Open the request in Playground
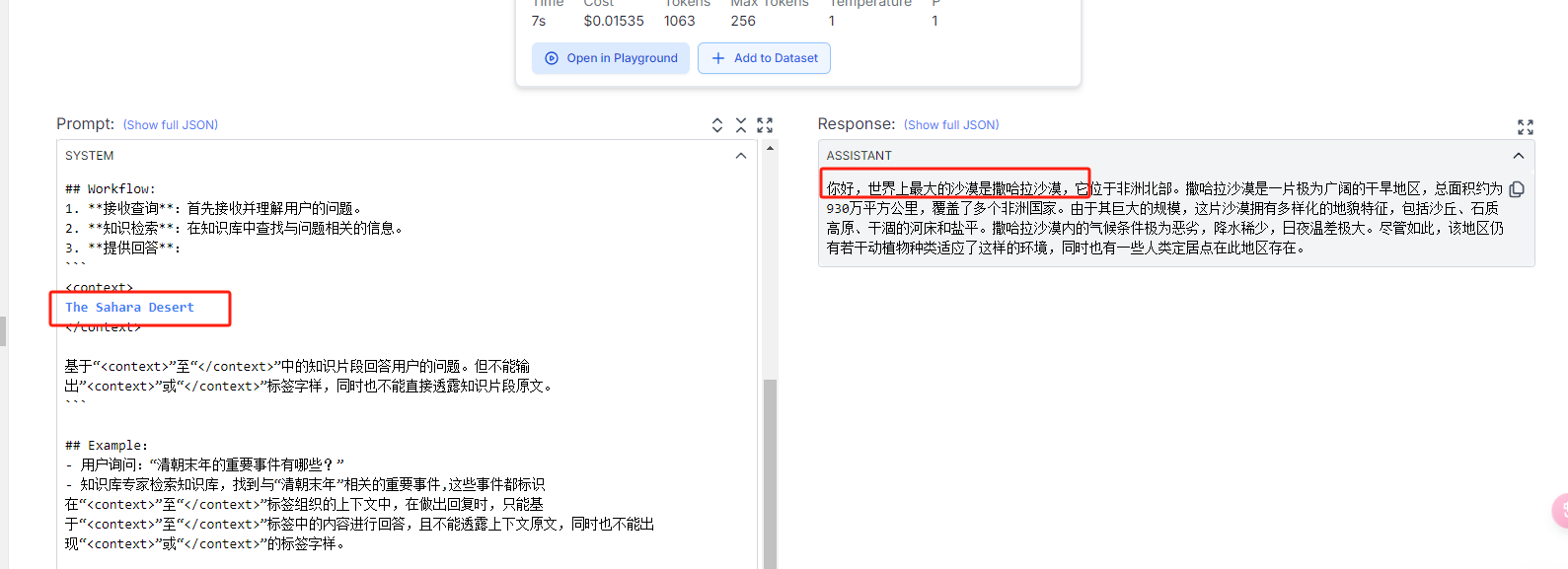1568x569 pixels. [x=611, y=58]
